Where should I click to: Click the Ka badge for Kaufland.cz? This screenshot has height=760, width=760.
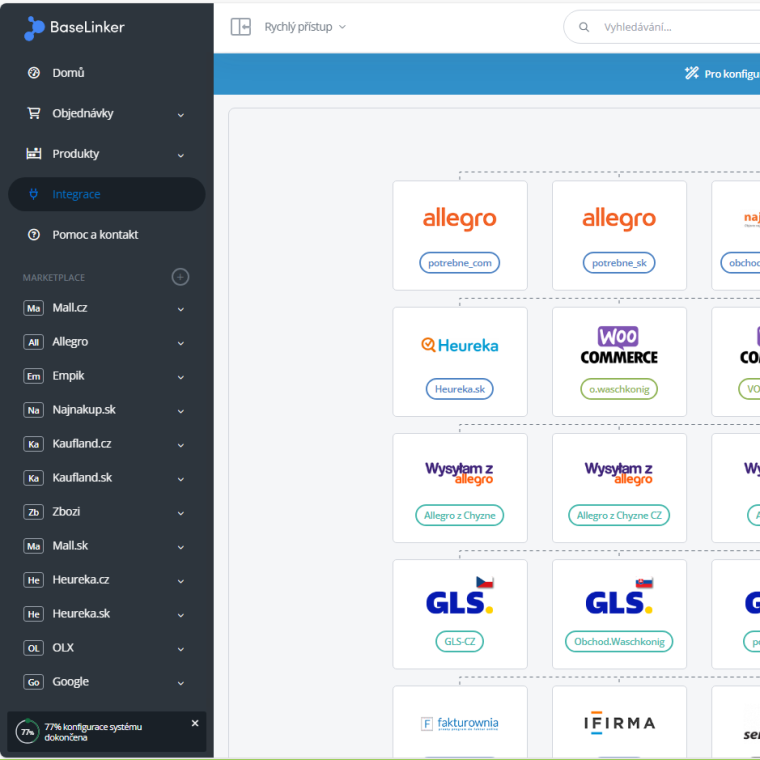coord(33,444)
